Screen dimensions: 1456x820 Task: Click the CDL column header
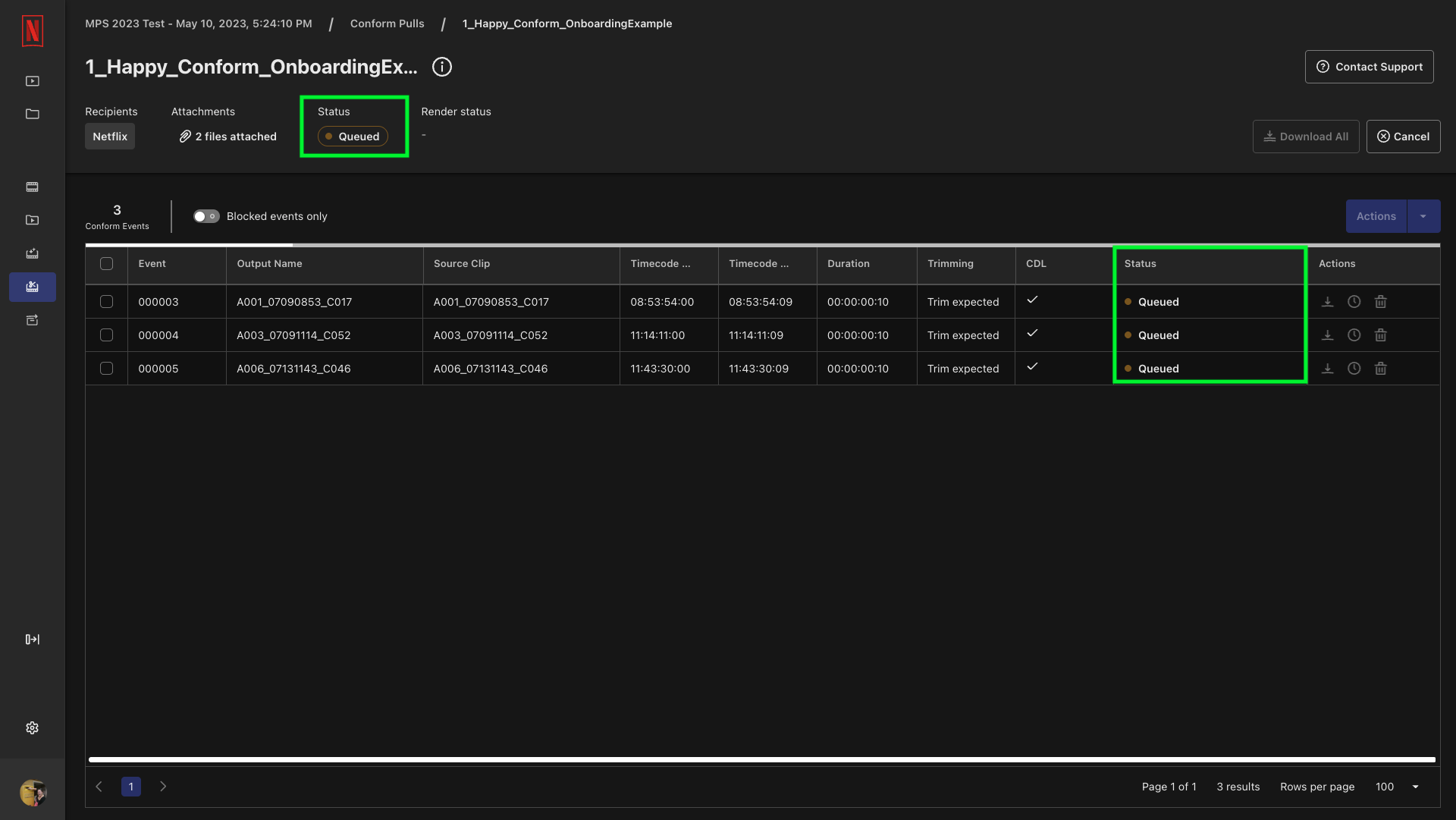1065,264
